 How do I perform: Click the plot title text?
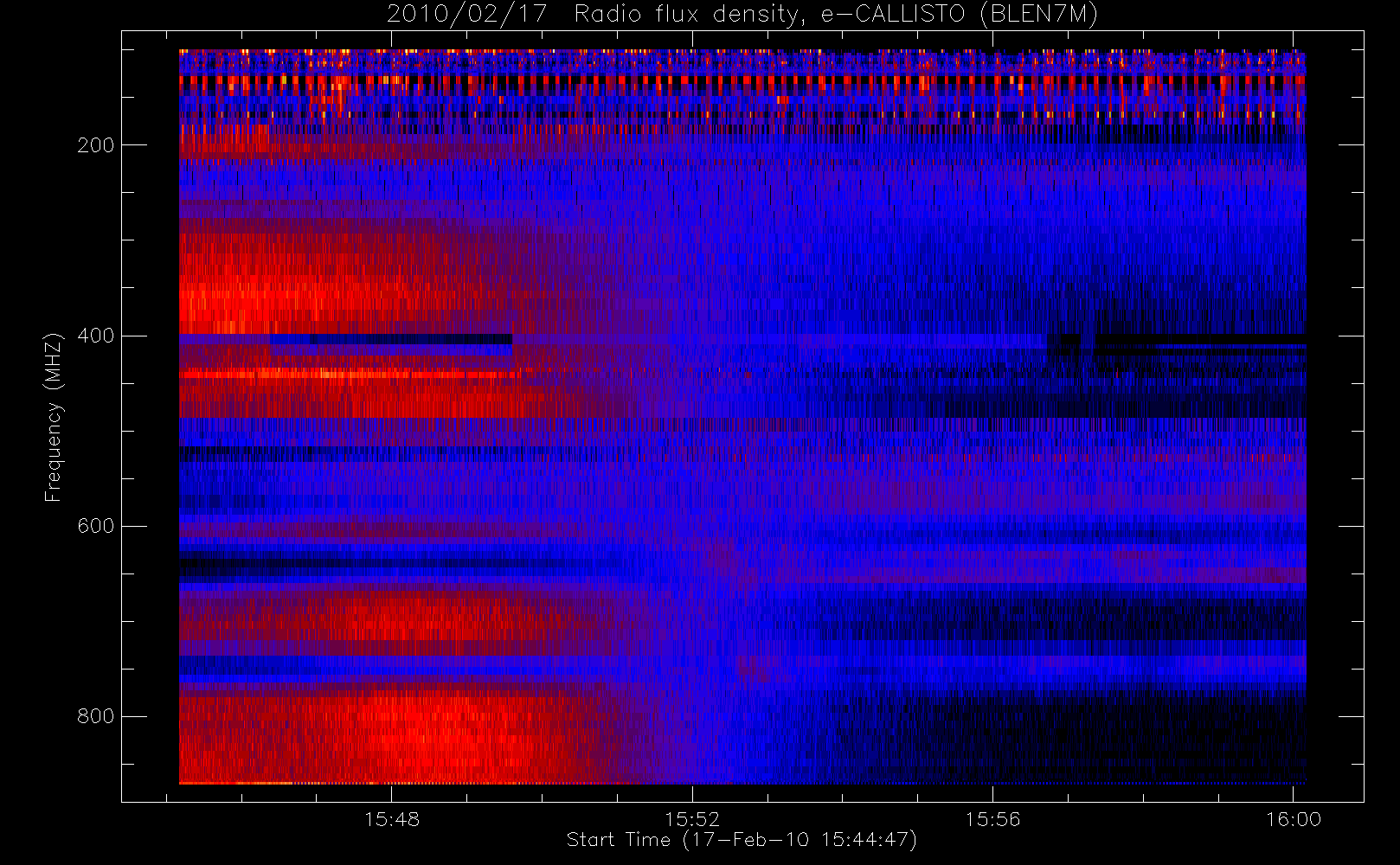[742, 15]
